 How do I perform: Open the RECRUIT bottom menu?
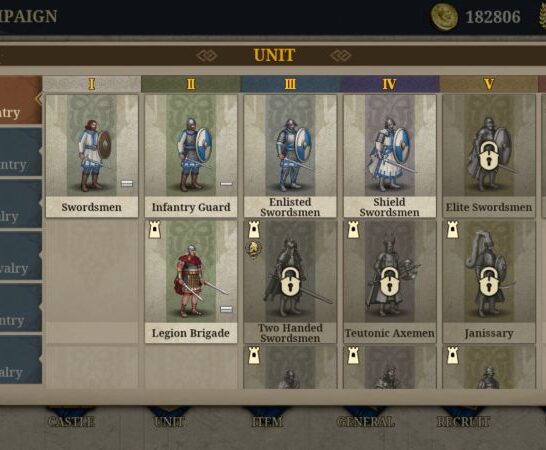[463, 421]
